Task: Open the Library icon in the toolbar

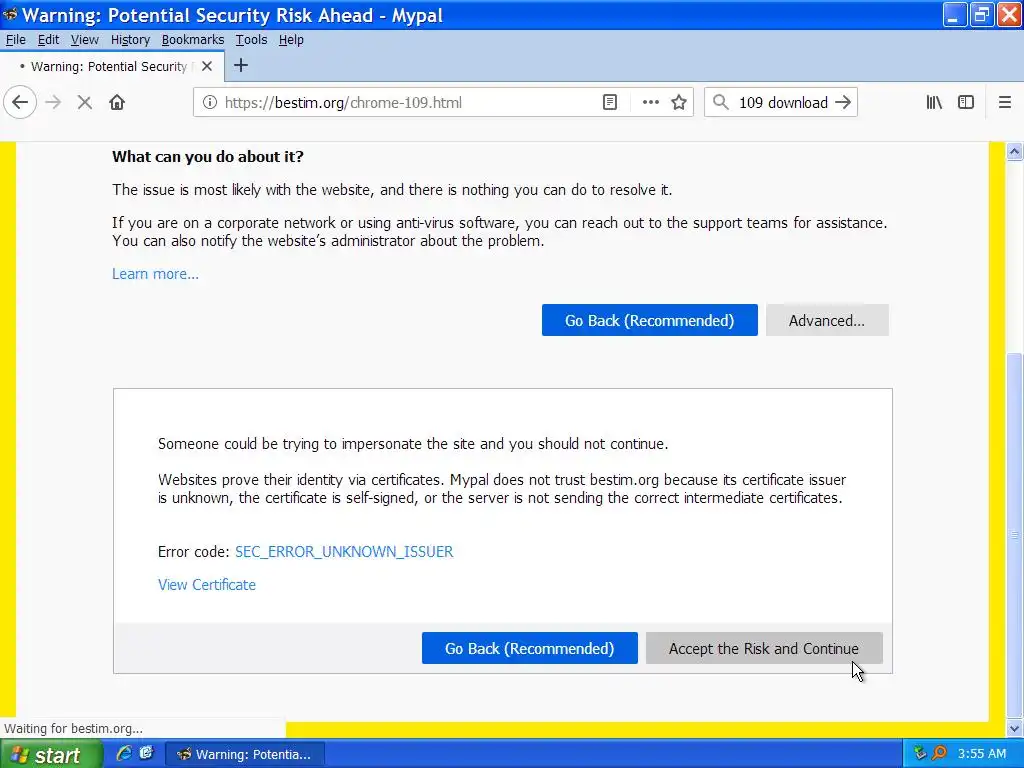Action: (x=934, y=103)
